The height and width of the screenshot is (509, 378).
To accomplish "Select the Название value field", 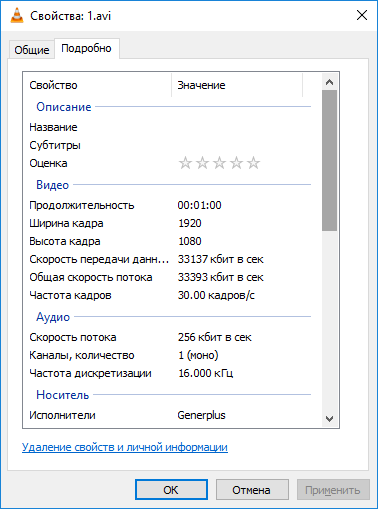I will (243, 127).
